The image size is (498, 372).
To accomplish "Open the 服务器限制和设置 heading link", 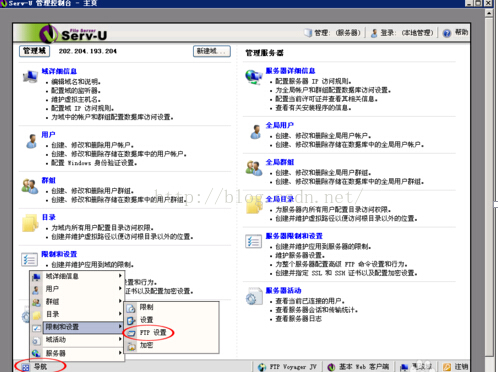I will (294, 236).
